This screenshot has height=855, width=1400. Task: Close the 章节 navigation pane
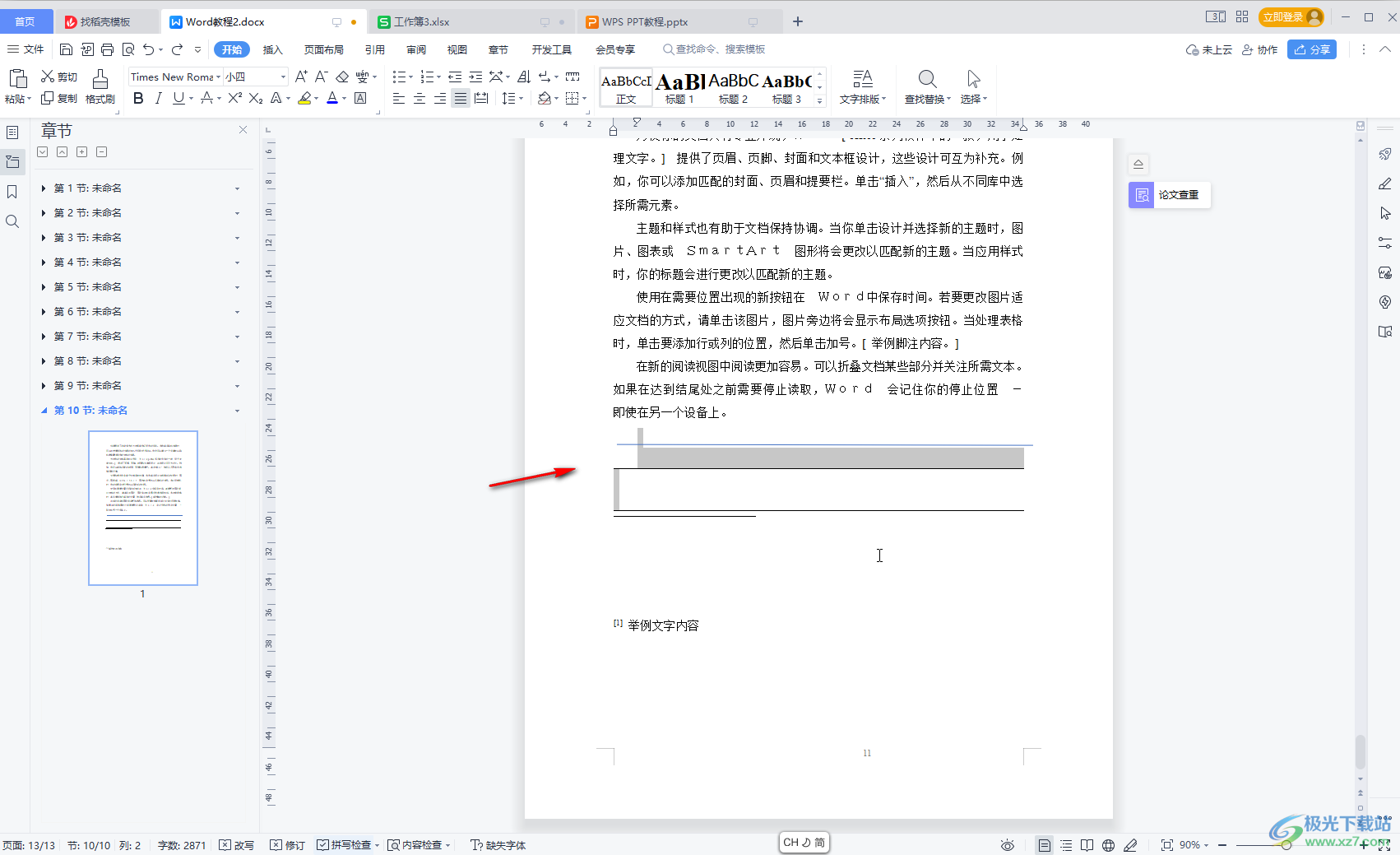[243, 130]
